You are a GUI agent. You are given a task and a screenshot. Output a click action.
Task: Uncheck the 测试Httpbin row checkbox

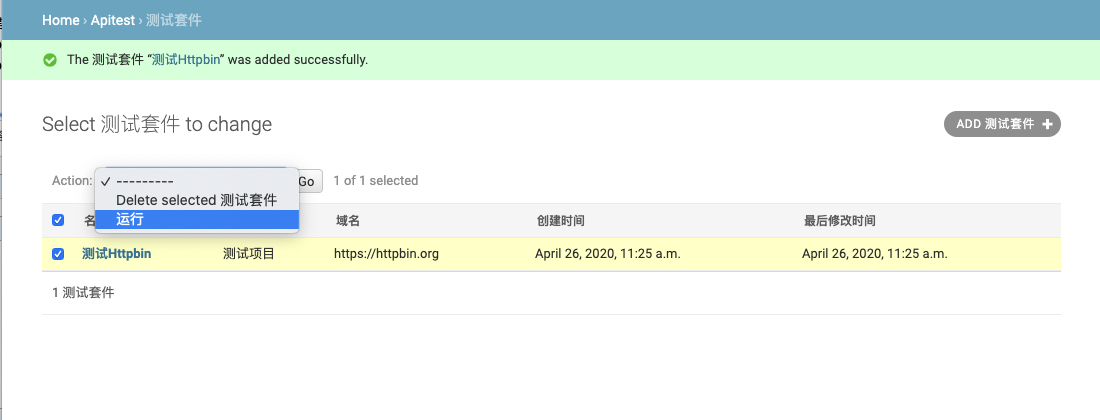coord(58,254)
